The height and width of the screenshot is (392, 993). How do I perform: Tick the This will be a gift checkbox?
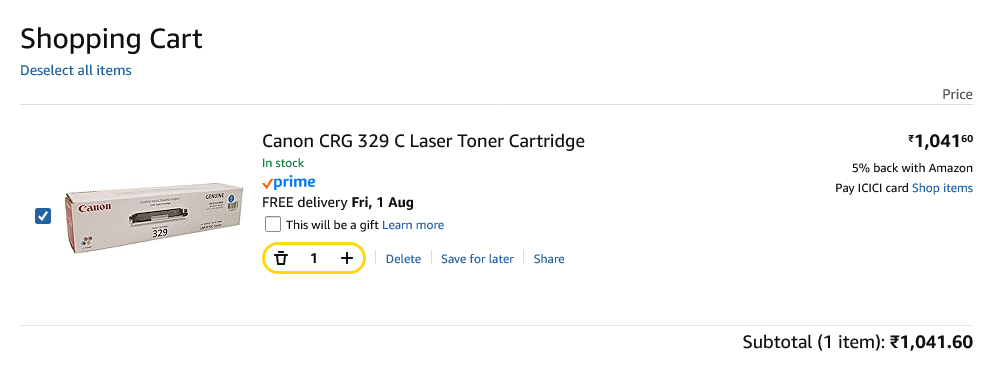(x=273, y=224)
